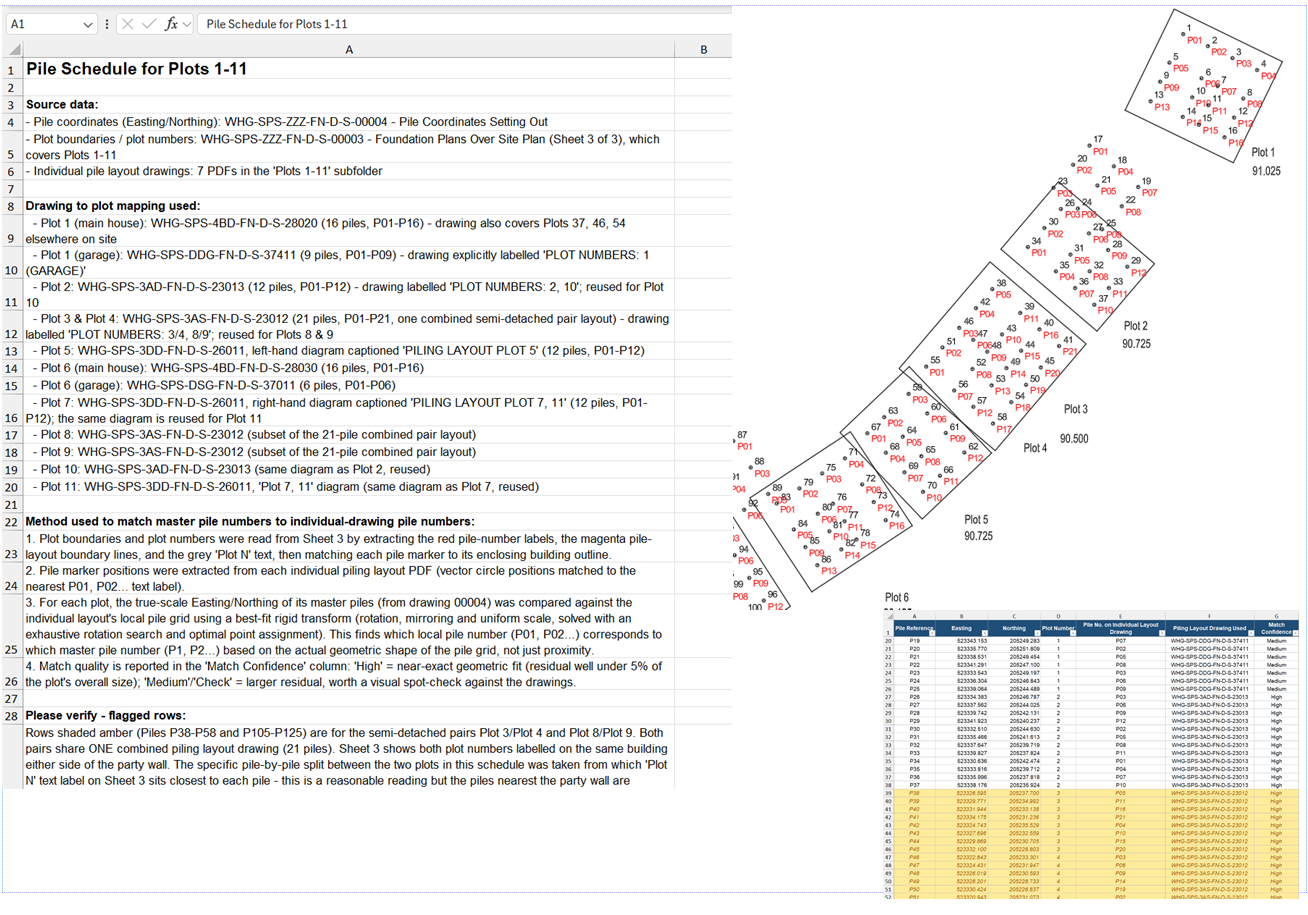Open Plot Number column filter dropdown
This screenshot has height=915, width=1308.
(1073, 633)
